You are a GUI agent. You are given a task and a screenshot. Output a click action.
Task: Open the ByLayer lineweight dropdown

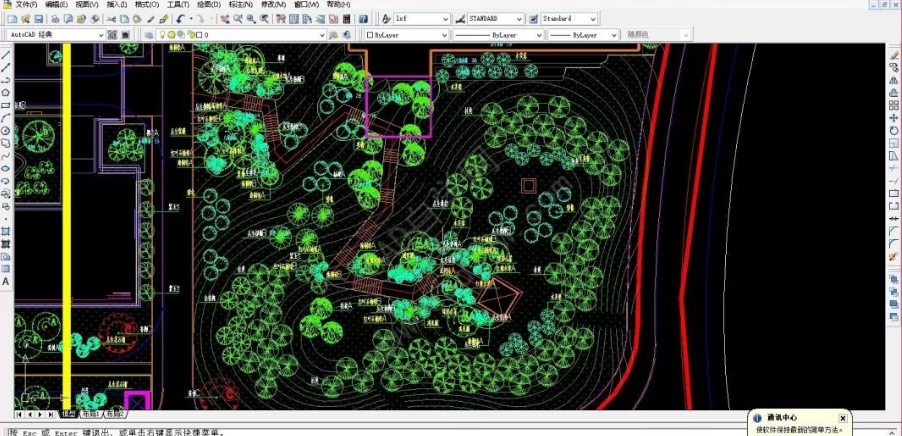pos(614,35)
